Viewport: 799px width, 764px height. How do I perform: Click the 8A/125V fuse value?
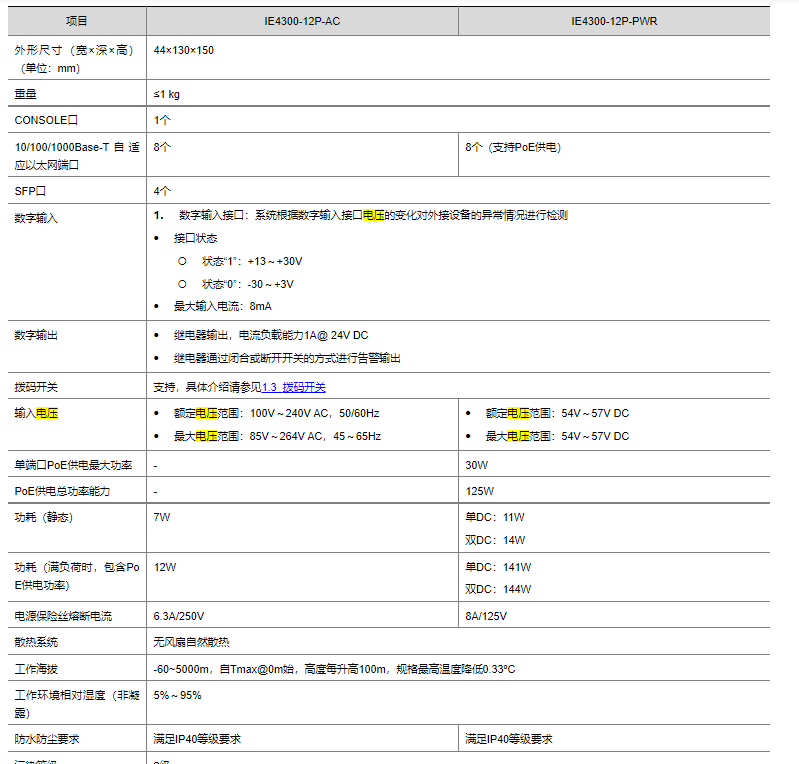486,616
